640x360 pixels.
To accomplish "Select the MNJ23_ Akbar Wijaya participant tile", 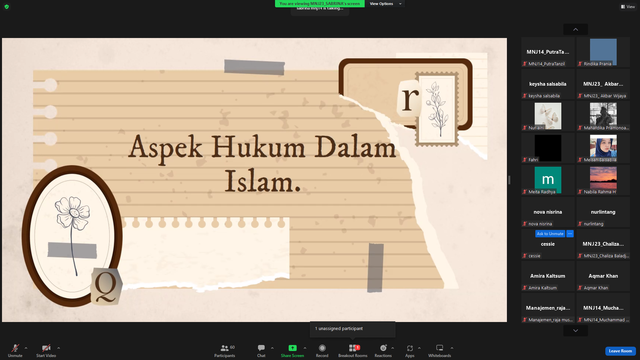I will [x=603, y=84].
